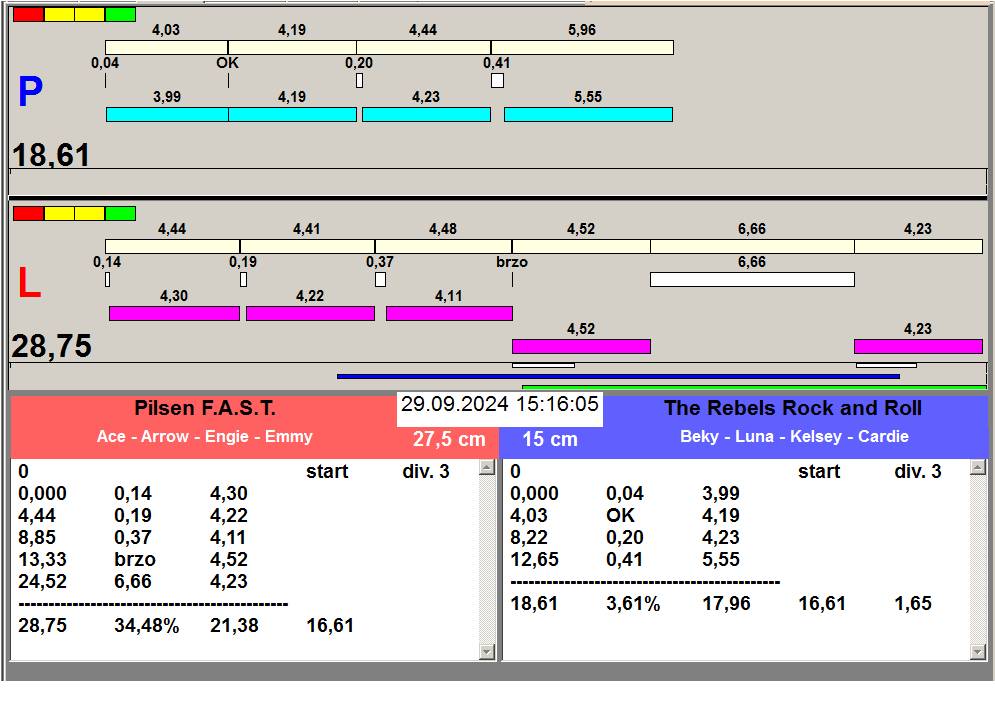Click the date and time 29.09.2024 15:16:05
This screenshot has width=995, height=716.
pos(500,404)
